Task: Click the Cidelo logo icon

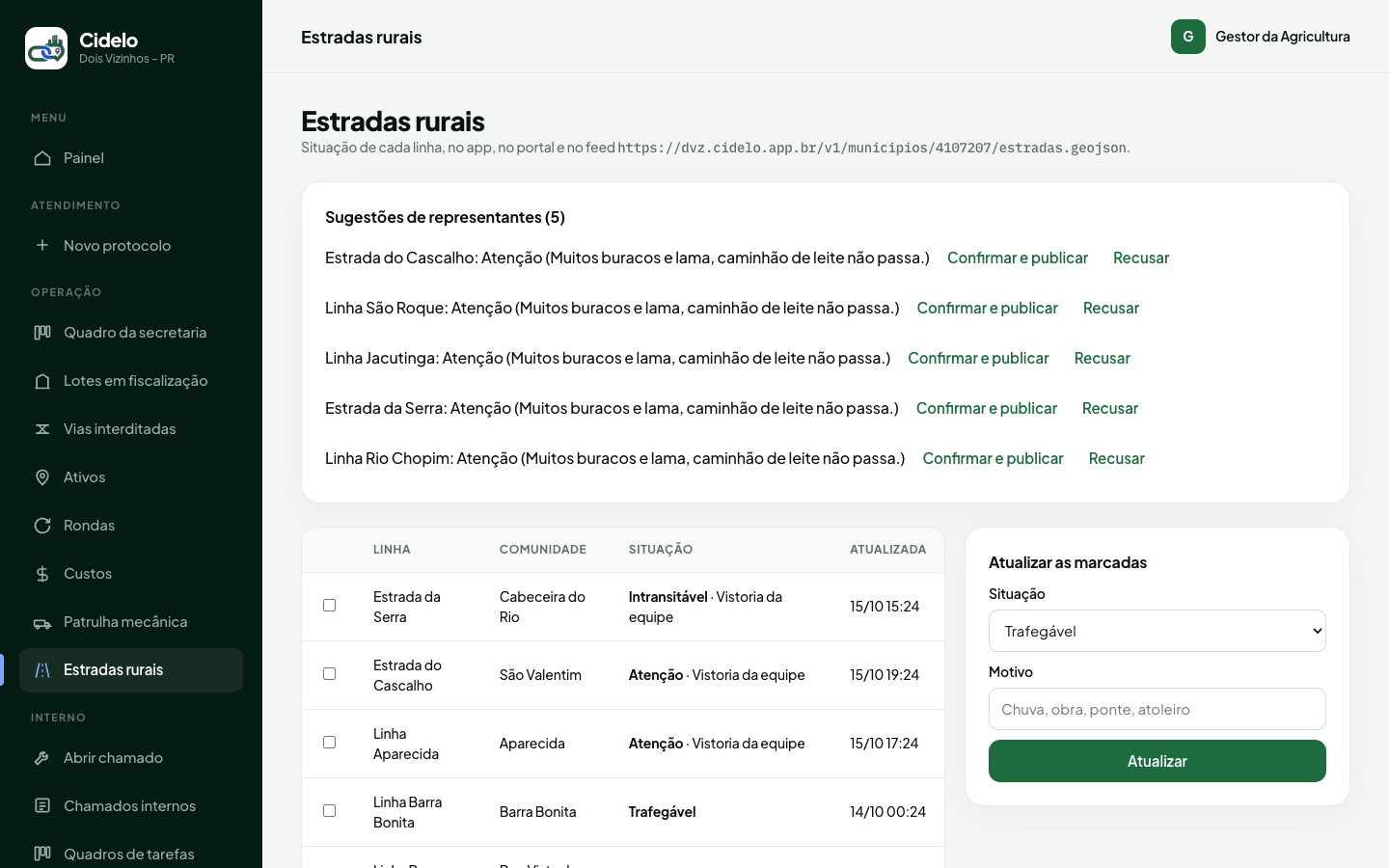Action: pyautogui.click(x=46, y=48)
